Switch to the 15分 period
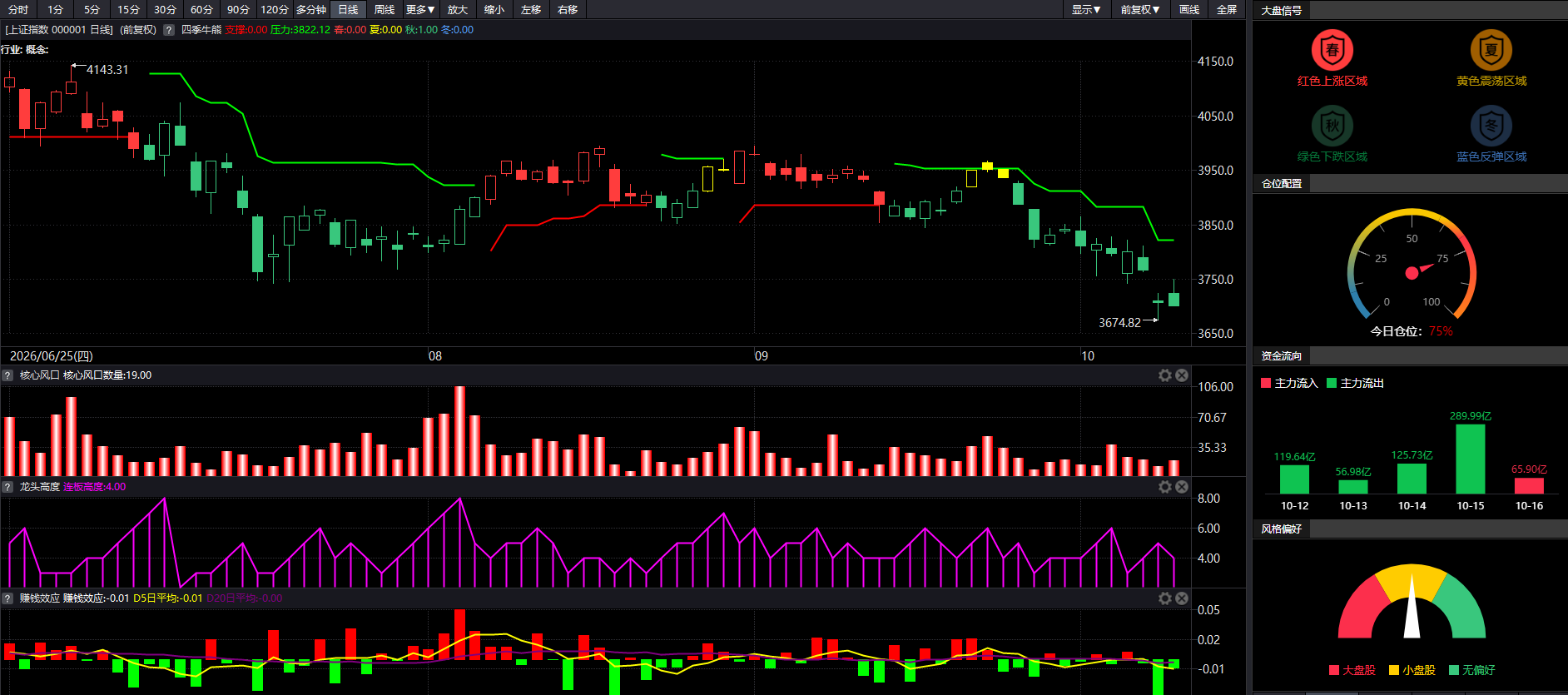1568x695 pixels. pos(128,9)
